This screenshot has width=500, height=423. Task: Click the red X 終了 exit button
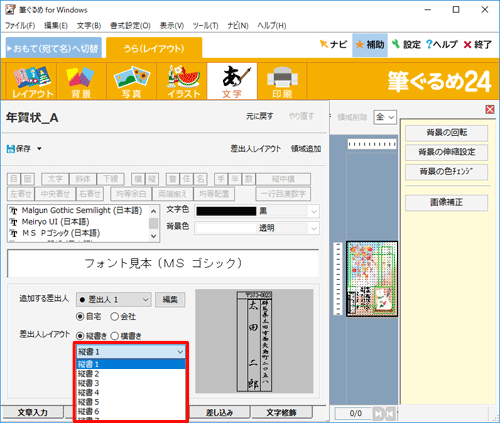pyautogui.click(x=478, y=44)
